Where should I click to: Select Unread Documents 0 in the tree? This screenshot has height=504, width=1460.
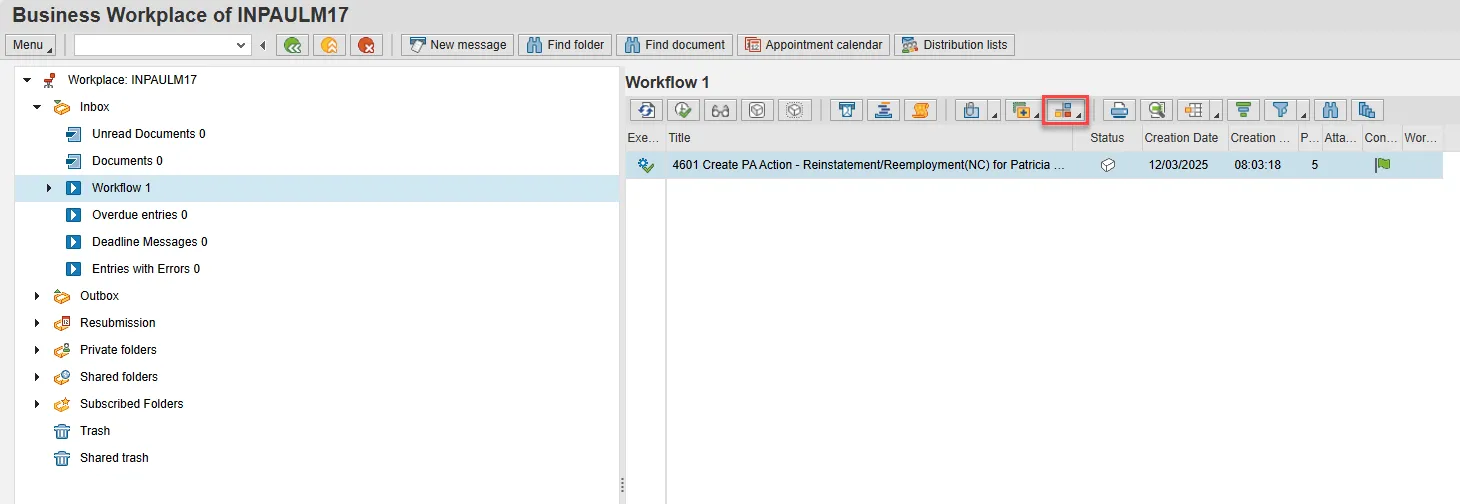[148, 134]
